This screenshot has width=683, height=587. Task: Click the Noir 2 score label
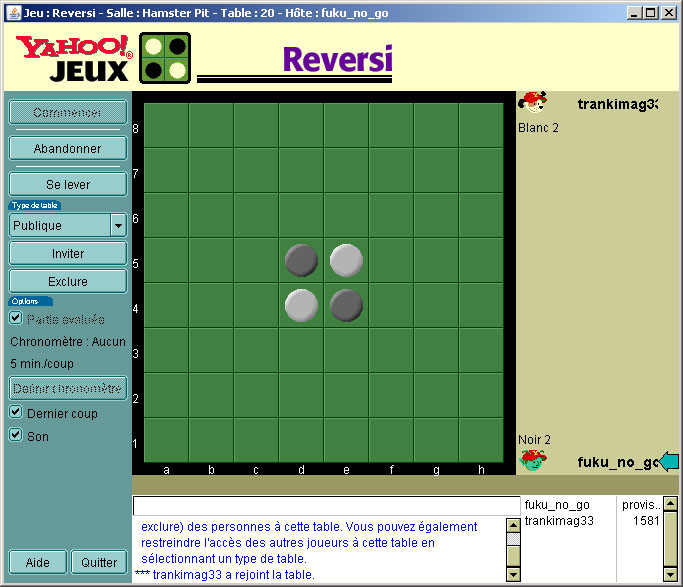tap(534, 440)
